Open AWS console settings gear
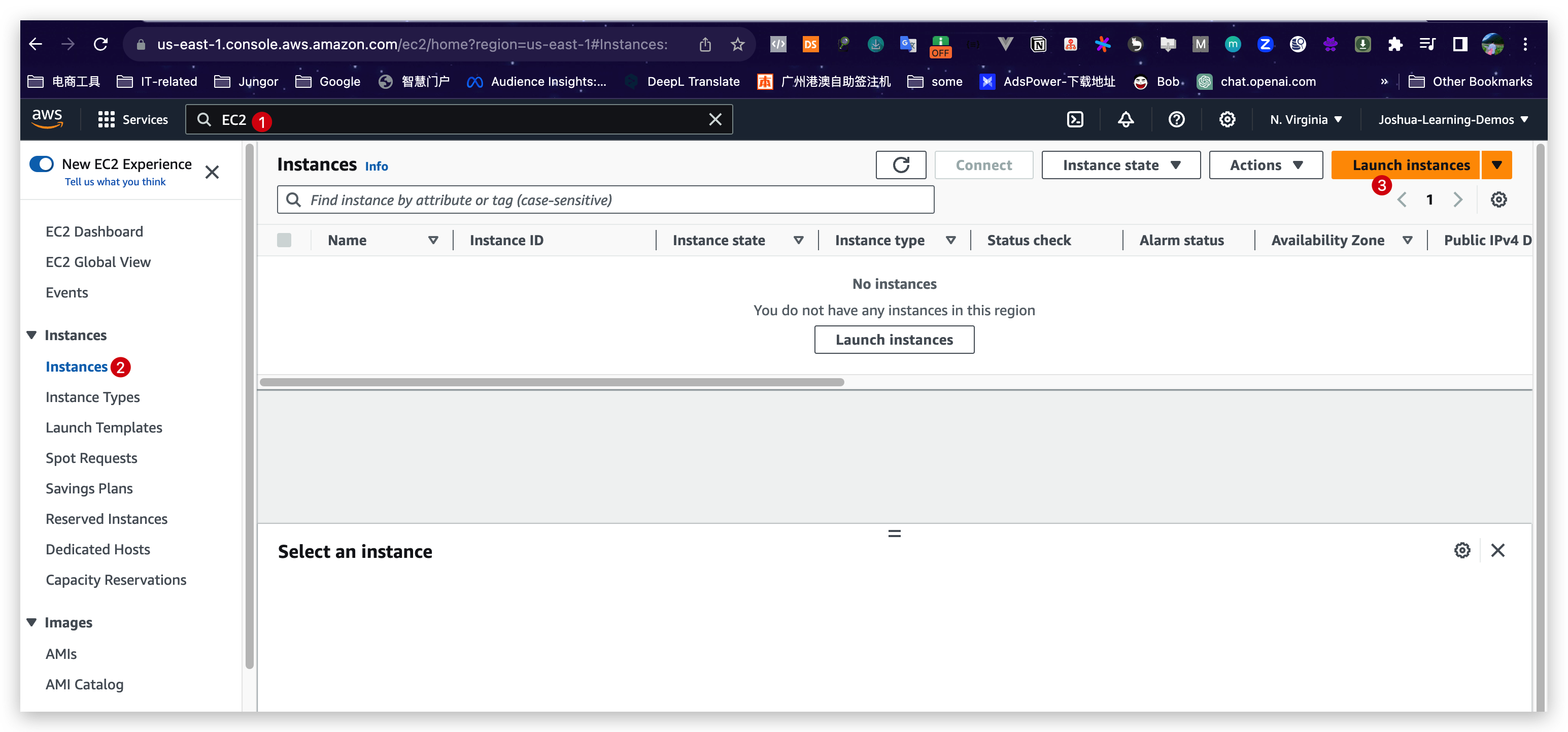The width and height of the screenshot is (1568, 732). [1227, 119]
